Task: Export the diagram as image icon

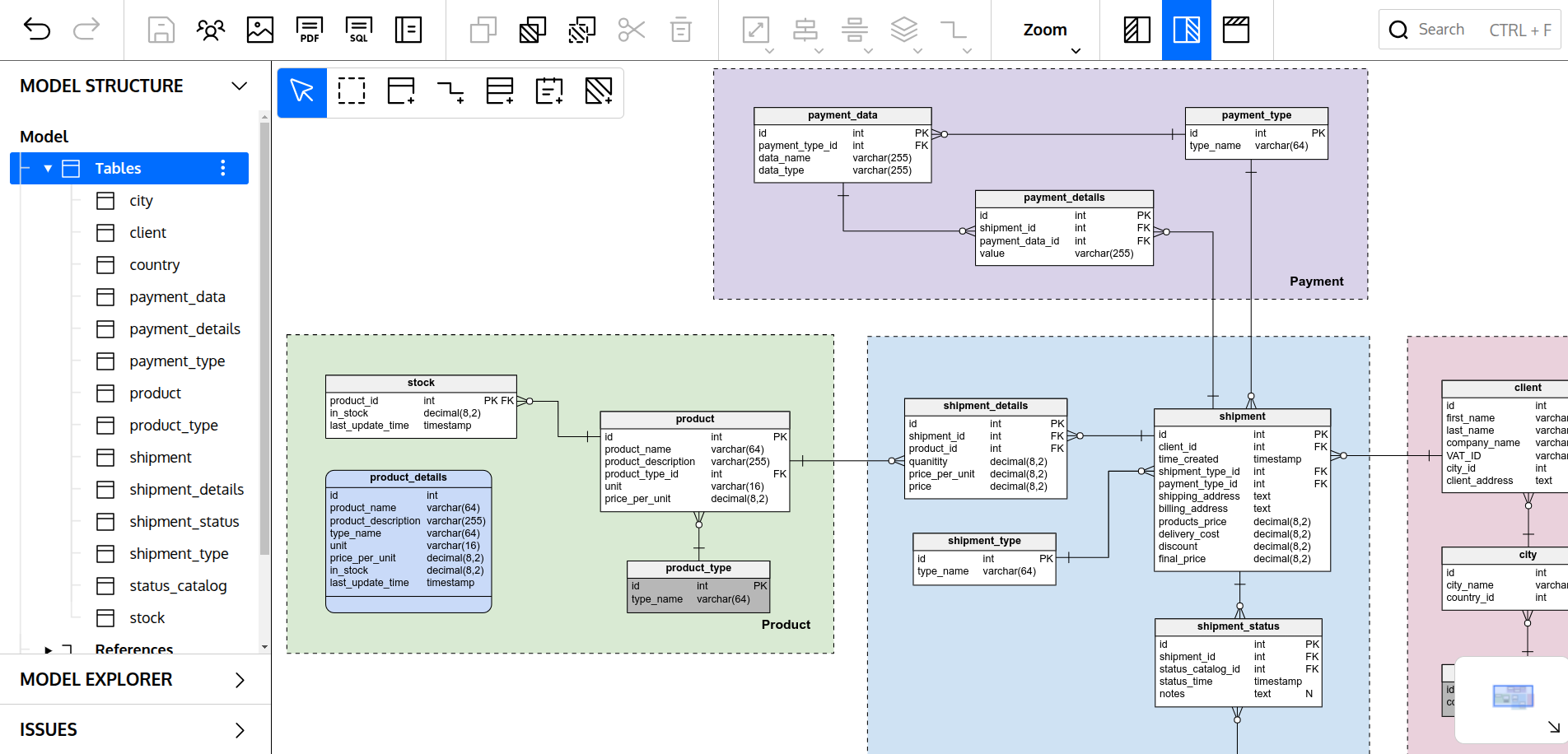Action: (259, 30)
